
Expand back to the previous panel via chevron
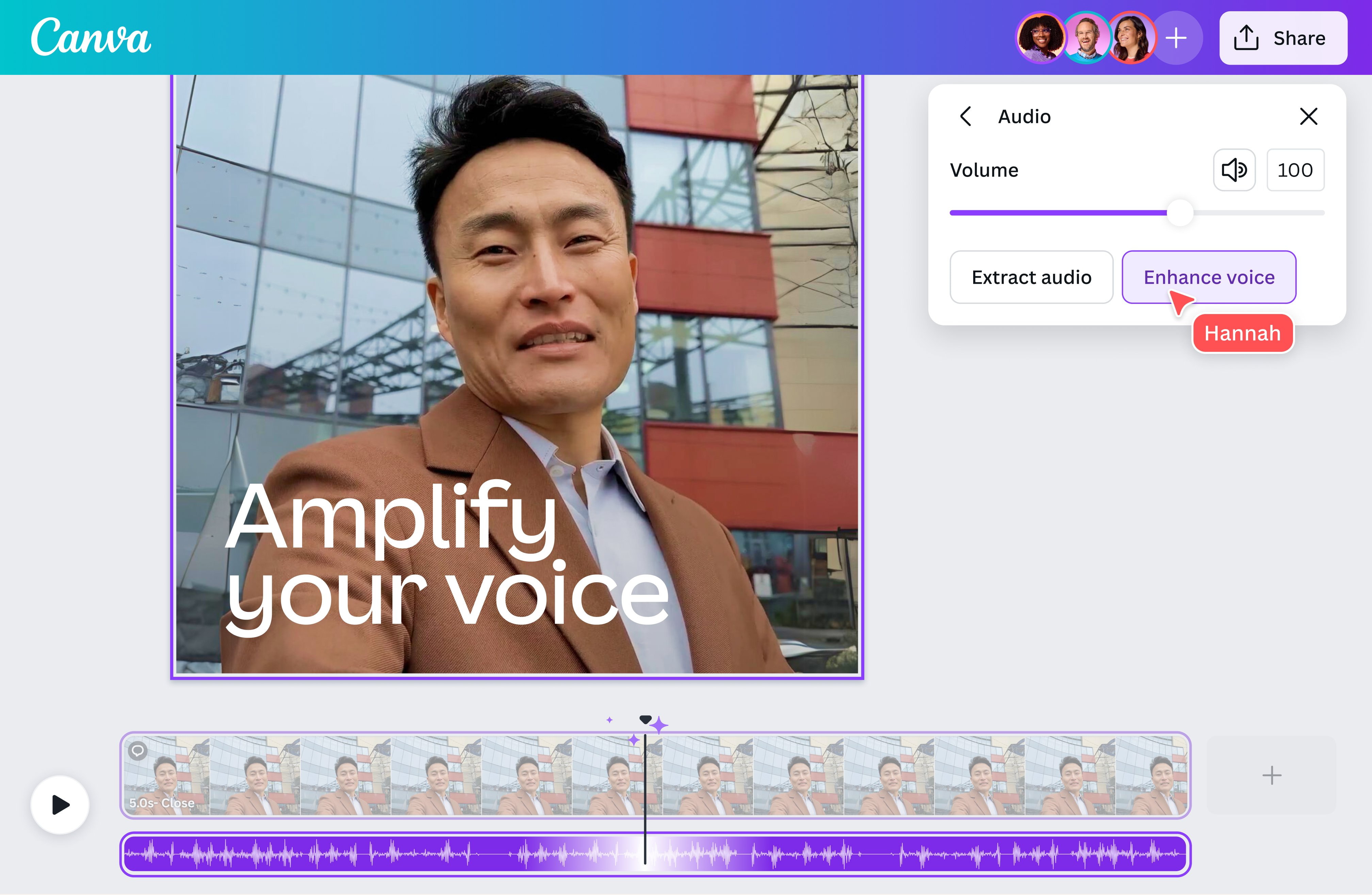(966, 116)
